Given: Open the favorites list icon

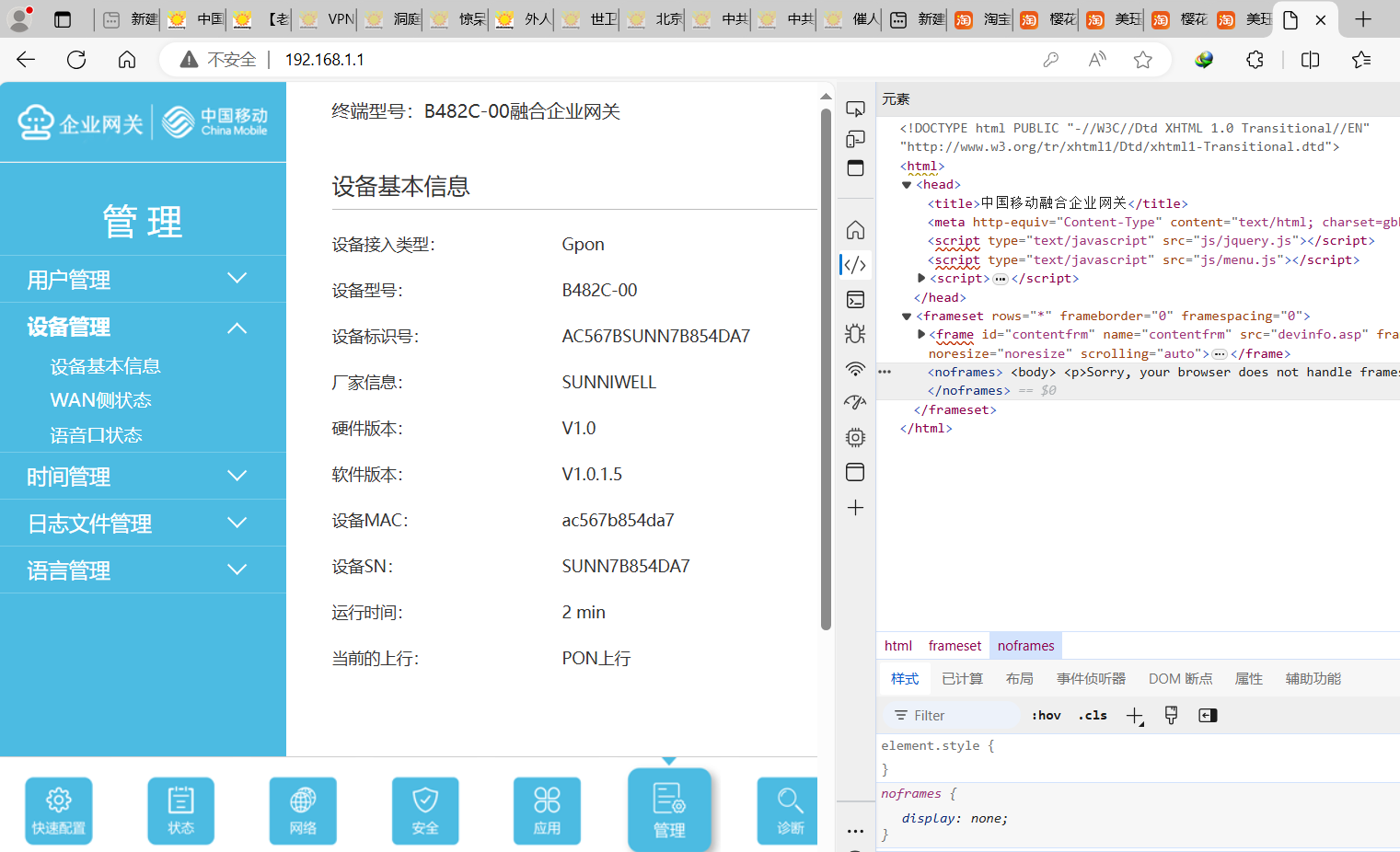Looking at the screenshot, I should click(x=1361, y=60).
